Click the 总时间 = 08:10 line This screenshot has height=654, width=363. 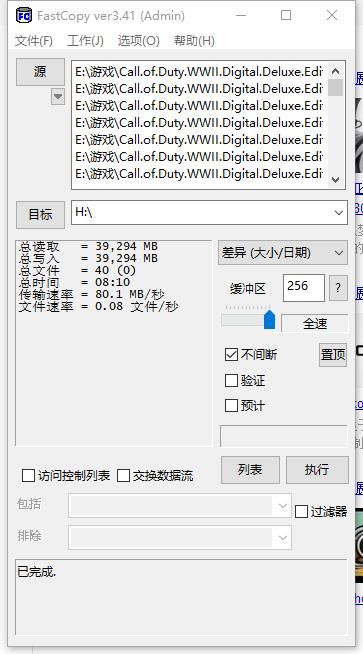(x=74, y=282)
